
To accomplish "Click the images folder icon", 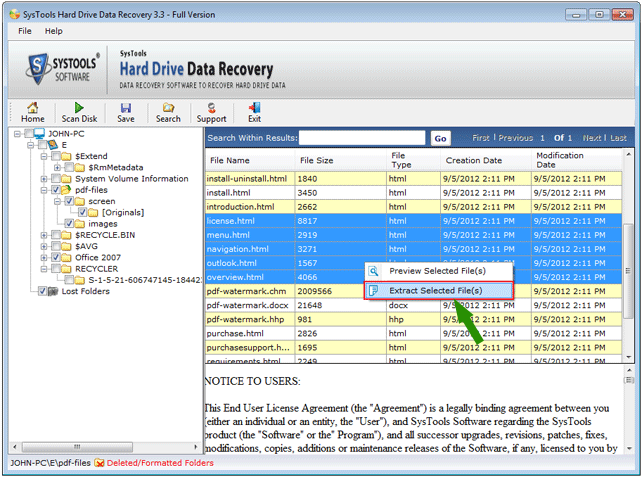I will point(79,224).
